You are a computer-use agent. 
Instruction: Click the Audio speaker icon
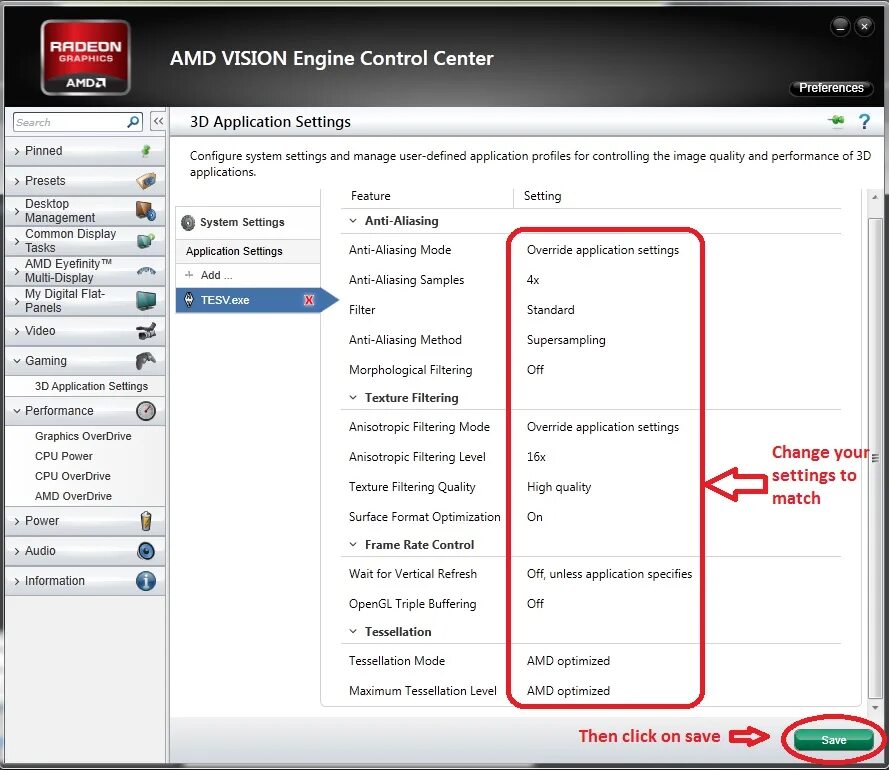tap(146, 551)
